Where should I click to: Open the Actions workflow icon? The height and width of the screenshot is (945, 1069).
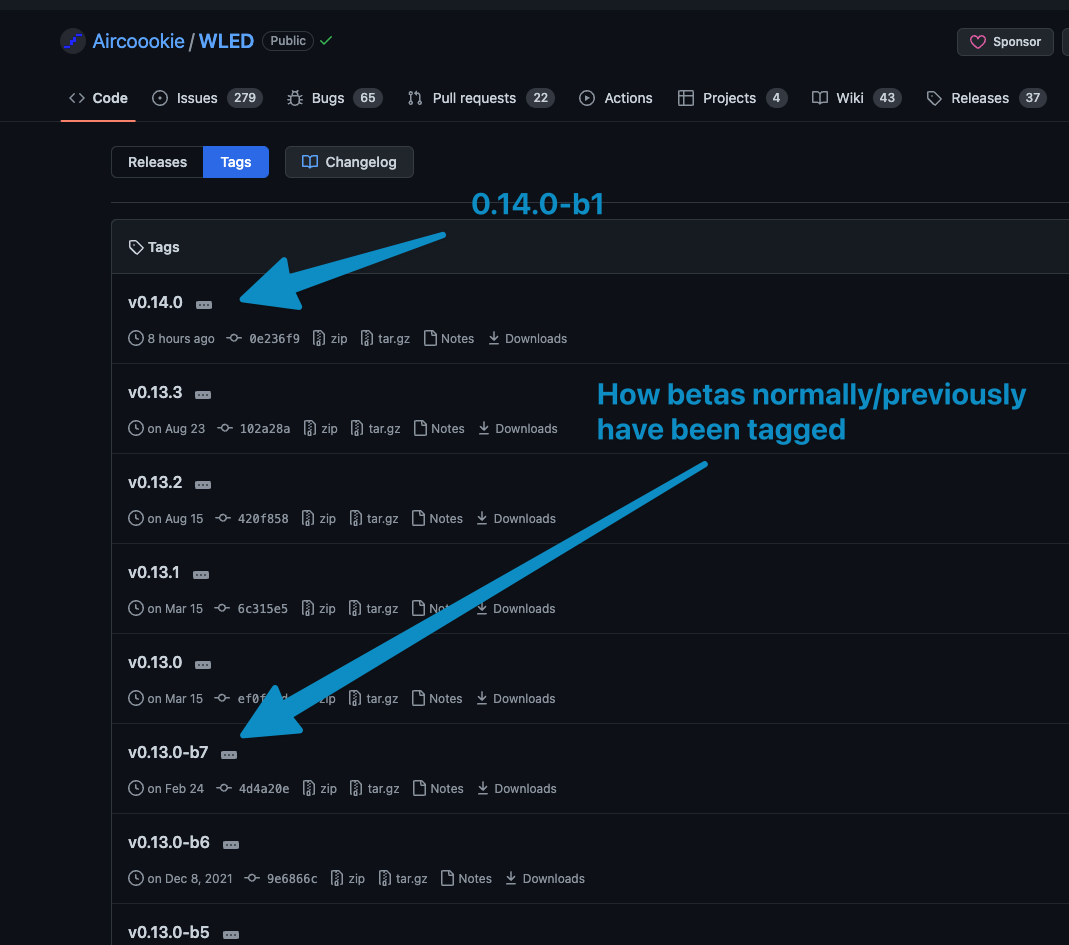tap(587, 98)
